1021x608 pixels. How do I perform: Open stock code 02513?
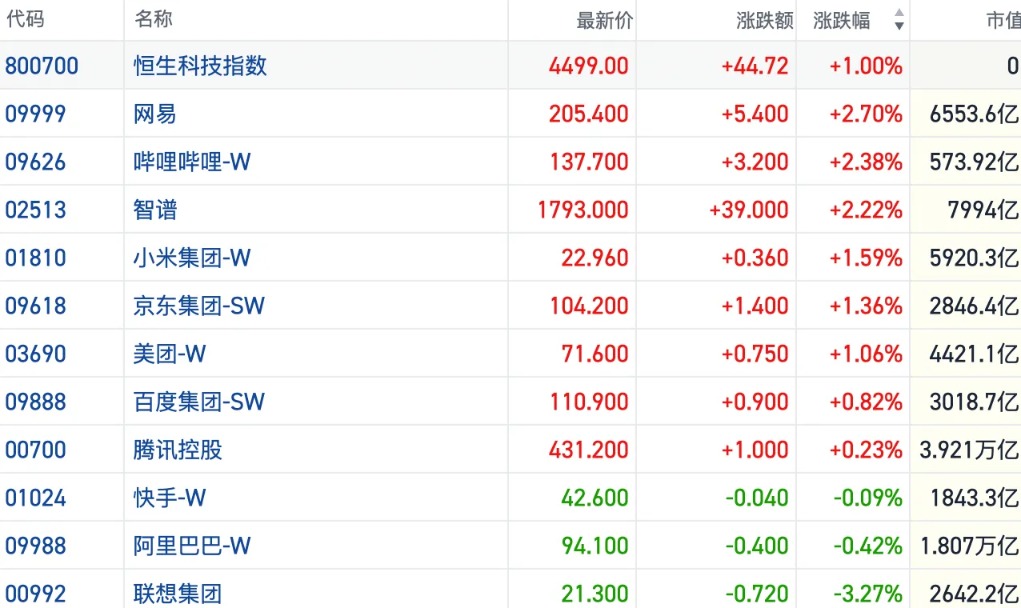pos(36,210)
